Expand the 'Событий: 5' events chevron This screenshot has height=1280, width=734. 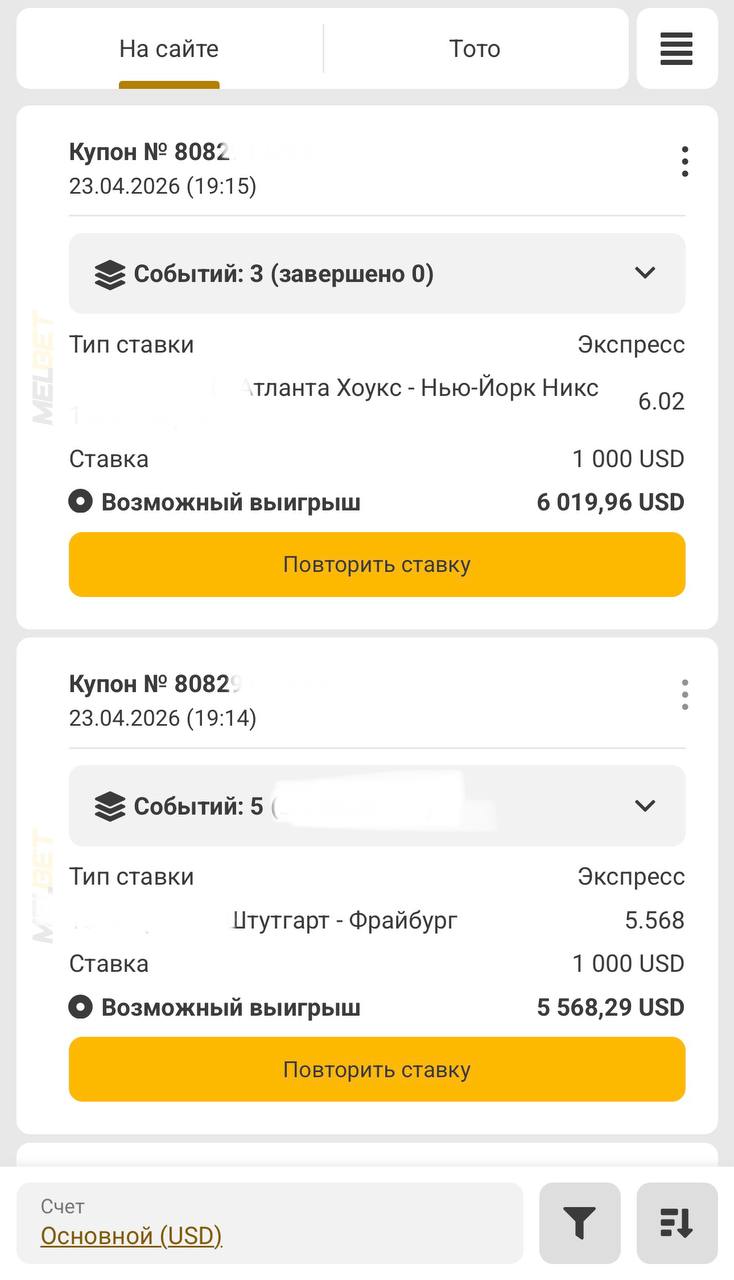pos(645,805)
